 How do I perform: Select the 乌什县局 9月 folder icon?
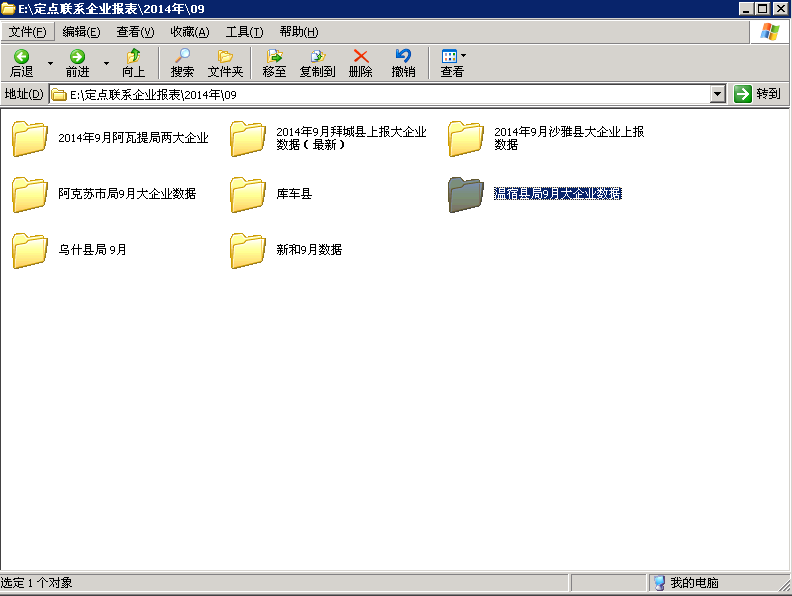point(30,251)
